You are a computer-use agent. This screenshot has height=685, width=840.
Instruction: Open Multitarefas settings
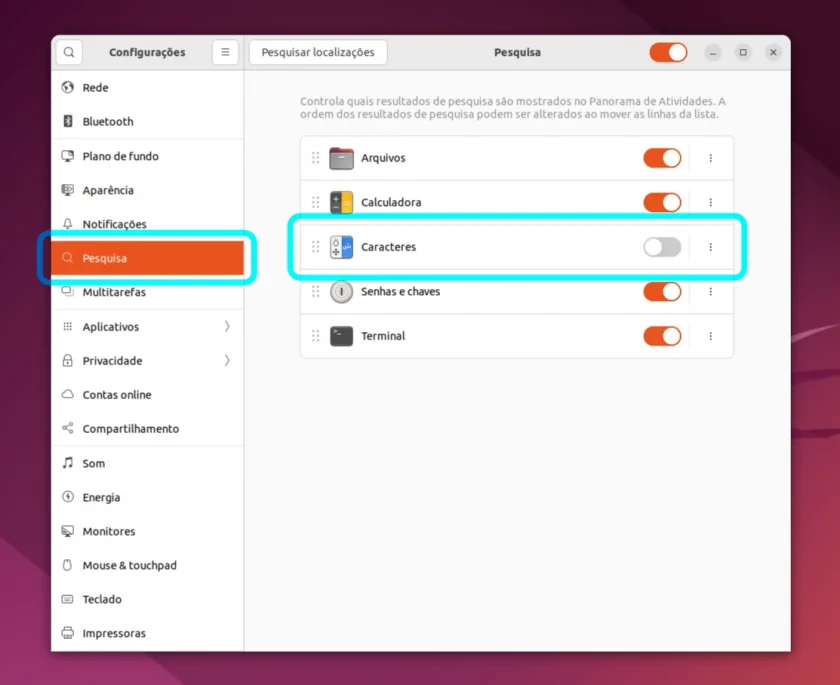(147, 292)
